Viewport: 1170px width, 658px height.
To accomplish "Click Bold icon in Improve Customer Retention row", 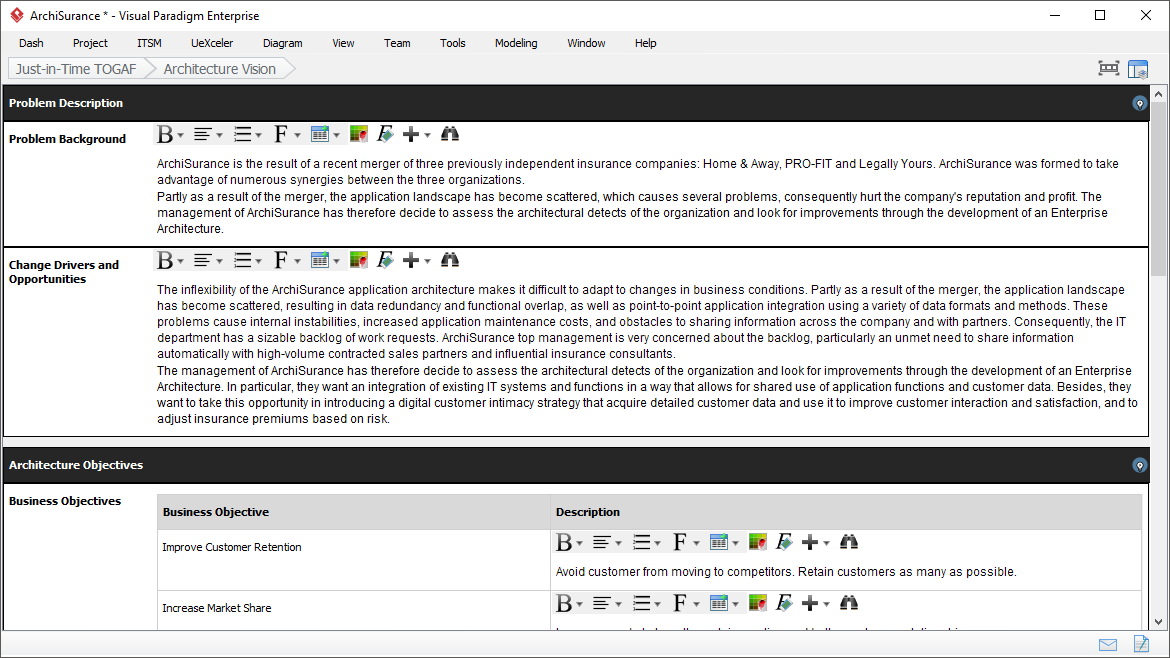I will pos(564,542).
